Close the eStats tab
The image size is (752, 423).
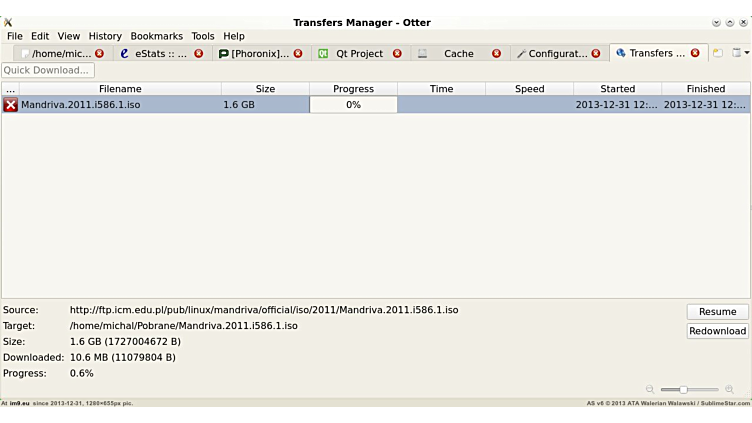coord(198,54)
